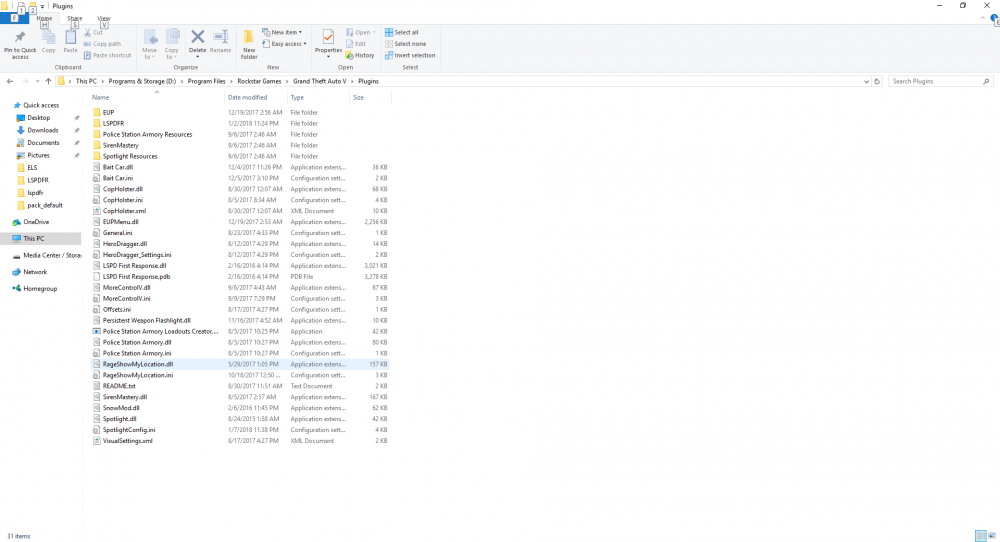
Task: Select Downloads in navigation pane
Action: click(42, 130)
